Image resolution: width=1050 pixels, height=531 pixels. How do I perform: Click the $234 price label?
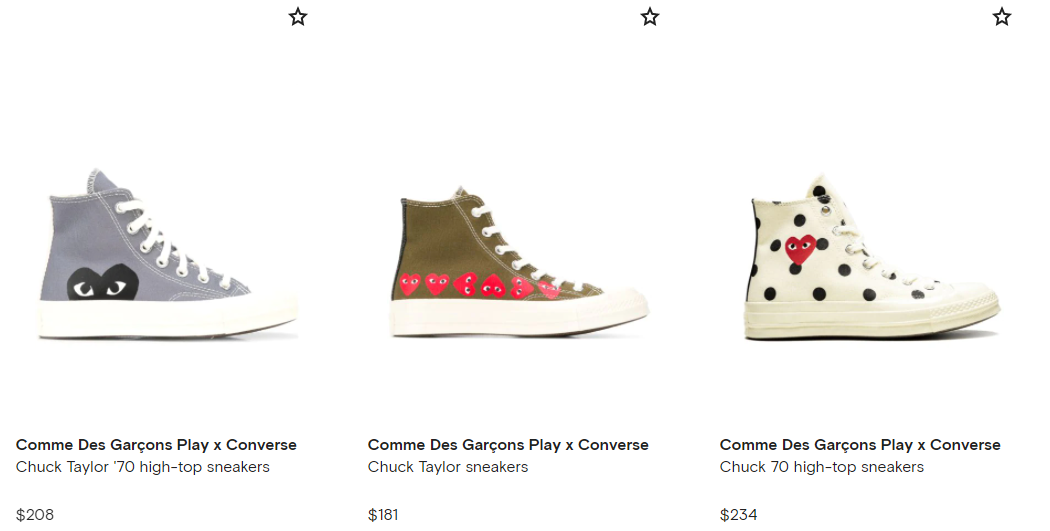point(739,515)
